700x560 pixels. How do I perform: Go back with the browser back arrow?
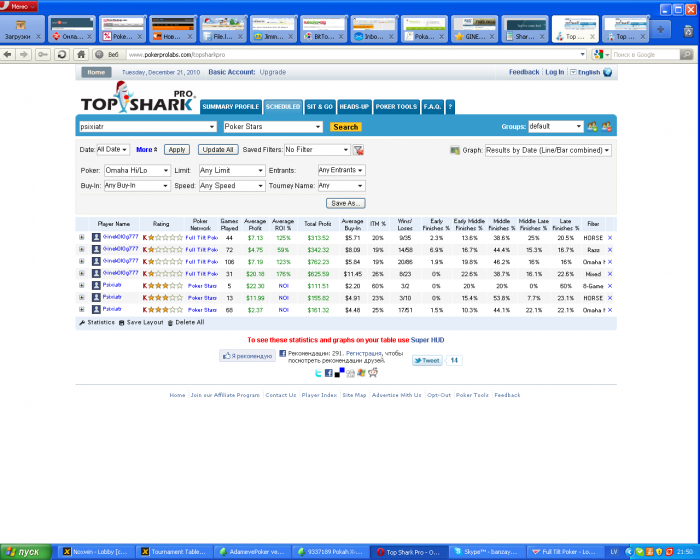click(x=8, y=54)
